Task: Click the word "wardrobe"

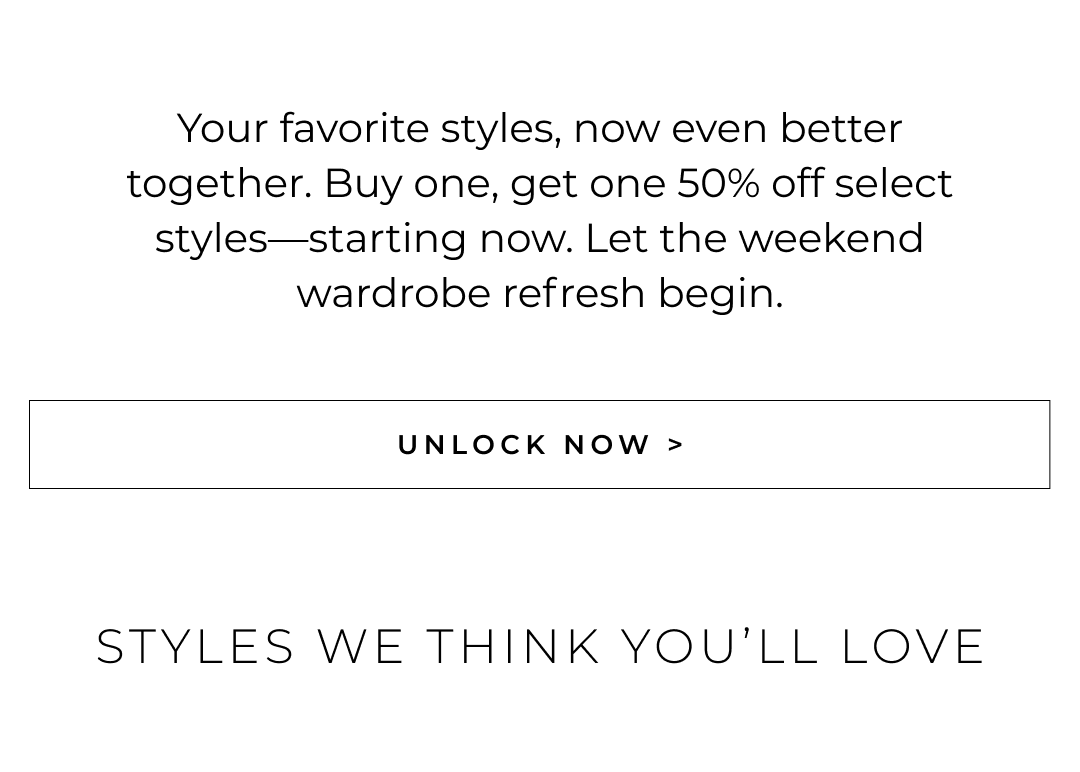Action: 393,294
